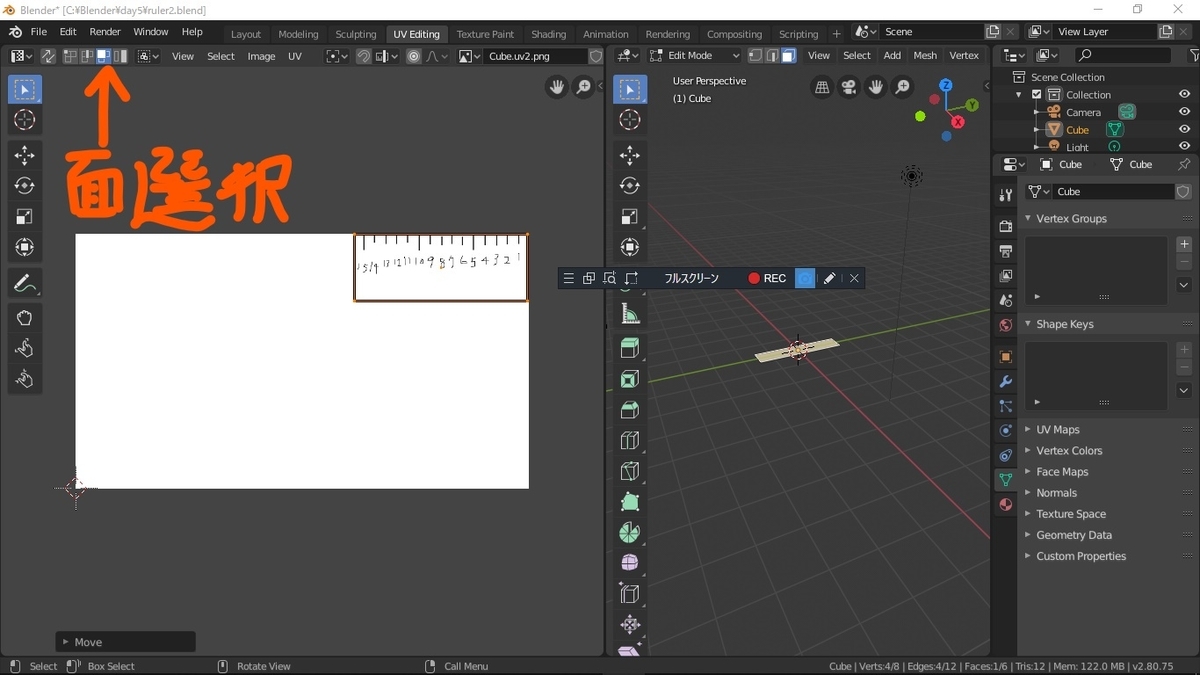Select the Knife tool
Viewport: 1200px width, 675px height.
pos(630,471)
